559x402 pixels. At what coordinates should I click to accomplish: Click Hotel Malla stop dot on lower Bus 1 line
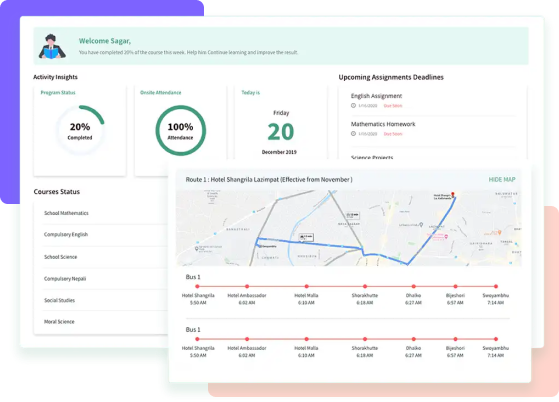pyautogui.click(x=306, y=339)
